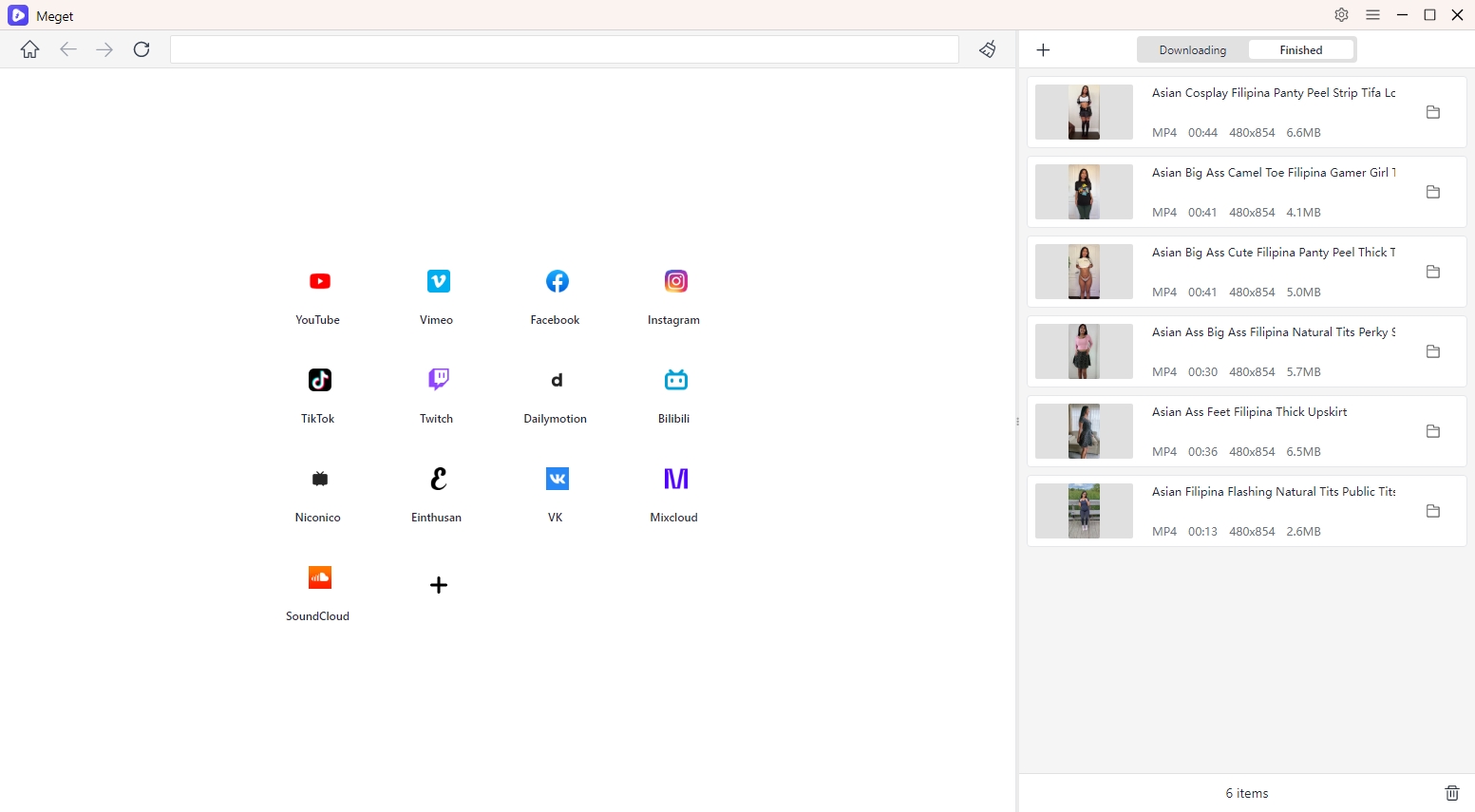Viewport: 1475px width, 812px height.
Task: Click the brush clean icon beside address bar
Action: tap(988, 49)
